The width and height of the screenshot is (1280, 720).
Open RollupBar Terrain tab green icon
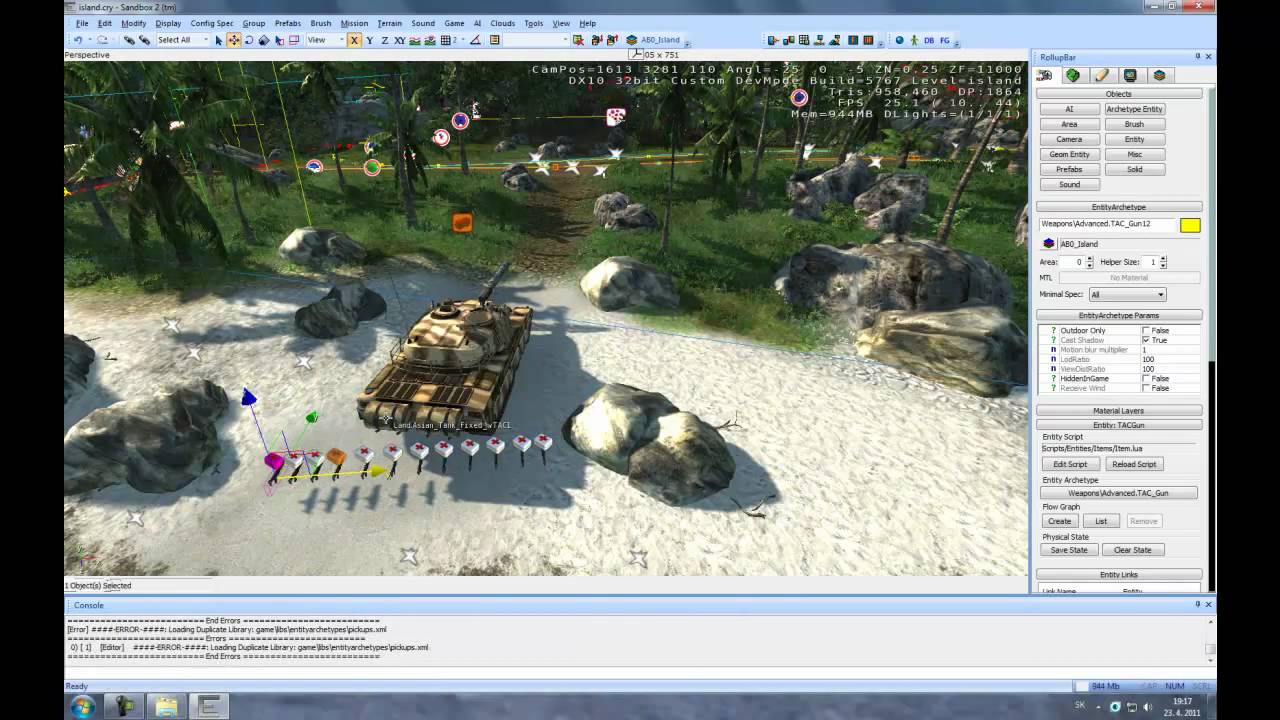tap(1073, 75)
